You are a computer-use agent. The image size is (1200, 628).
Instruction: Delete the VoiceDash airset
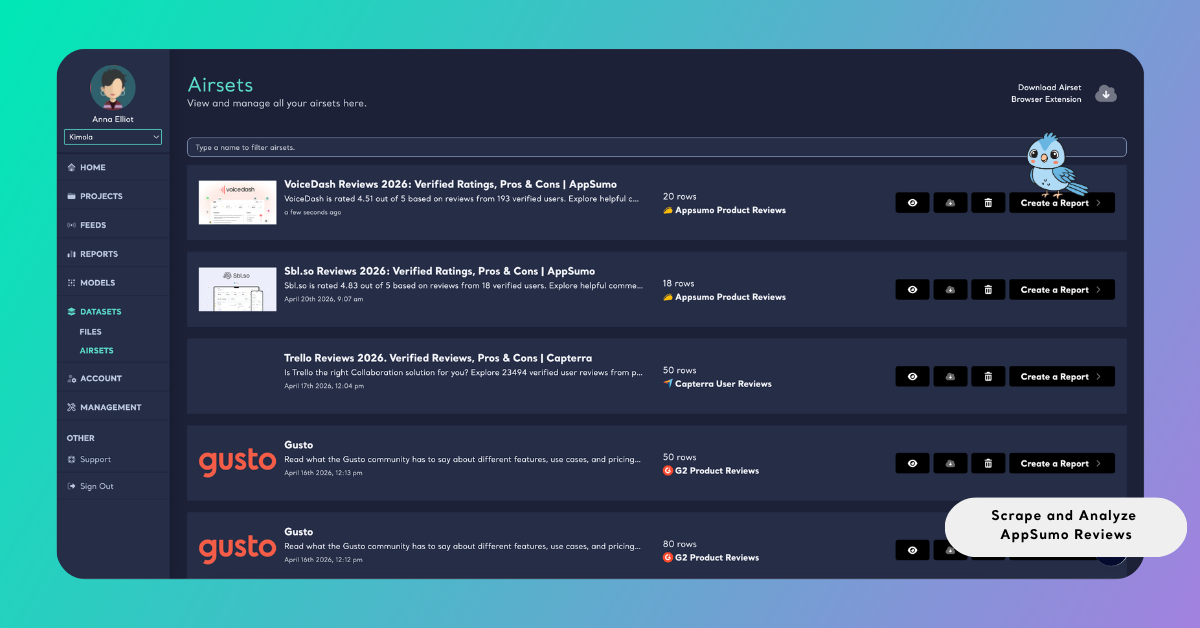point(988,203)
